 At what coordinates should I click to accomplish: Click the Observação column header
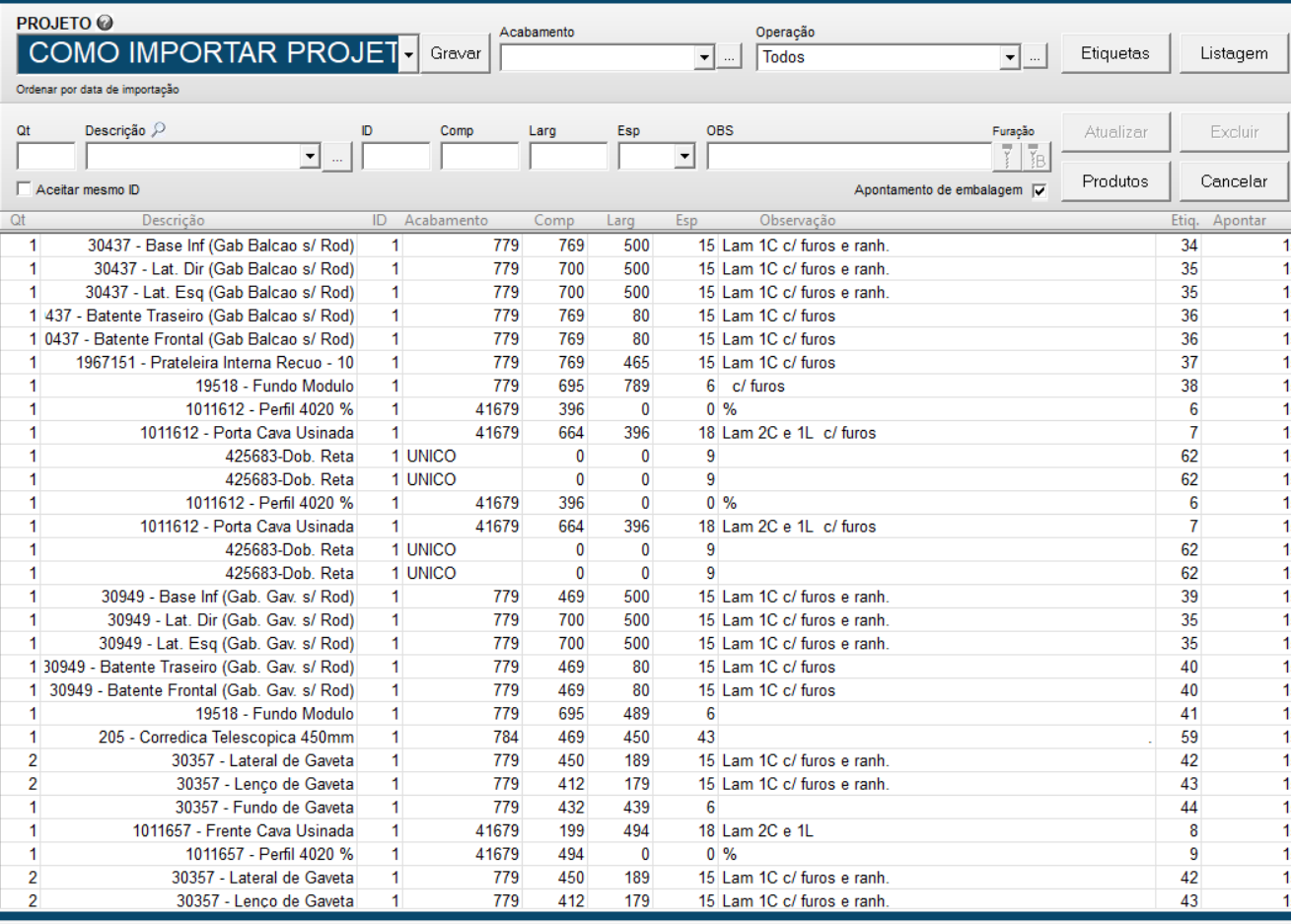coord(797,220)
